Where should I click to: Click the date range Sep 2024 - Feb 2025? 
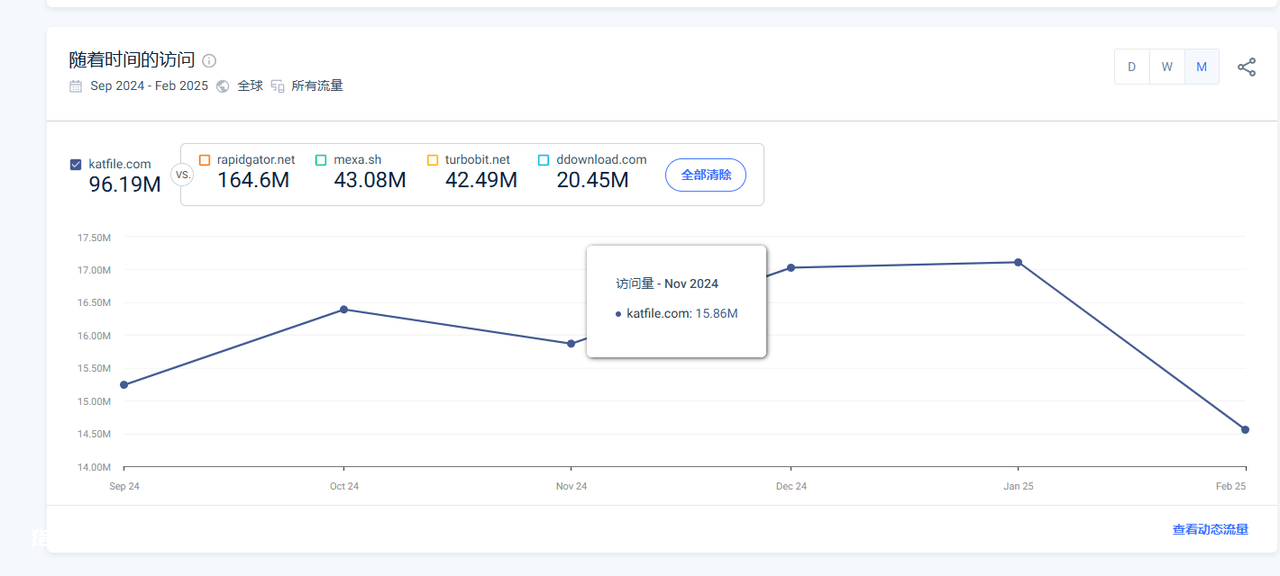pyautogui.click(x=149, y=86)
